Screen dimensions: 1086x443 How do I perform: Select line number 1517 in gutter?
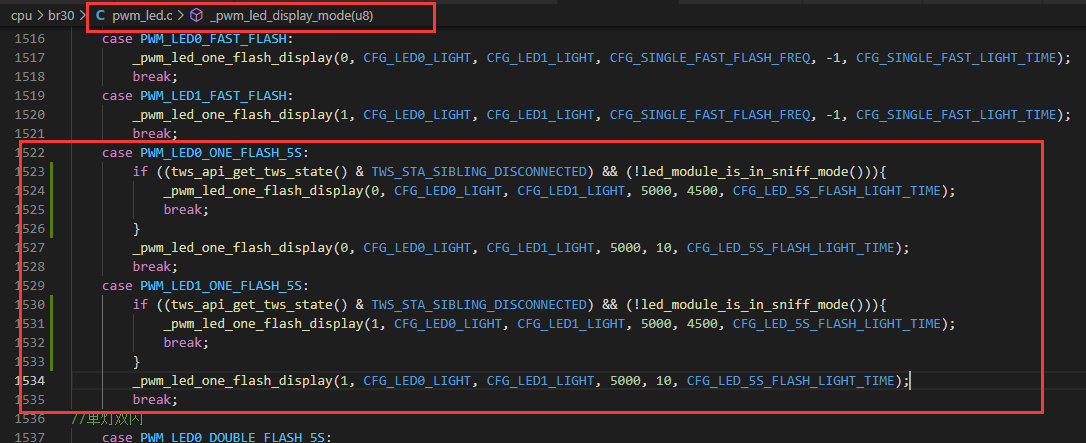click(x=29, y=57)
